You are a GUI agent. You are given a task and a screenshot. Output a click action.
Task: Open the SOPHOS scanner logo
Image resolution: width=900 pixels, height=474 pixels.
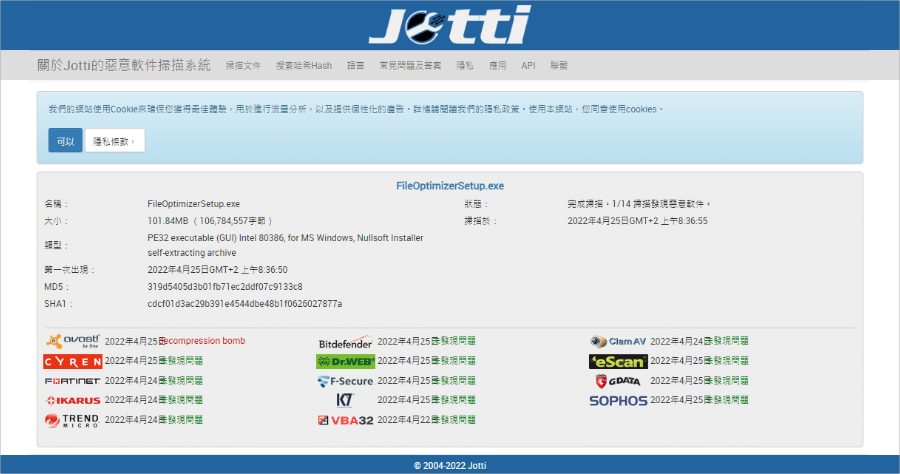(618, 401)
